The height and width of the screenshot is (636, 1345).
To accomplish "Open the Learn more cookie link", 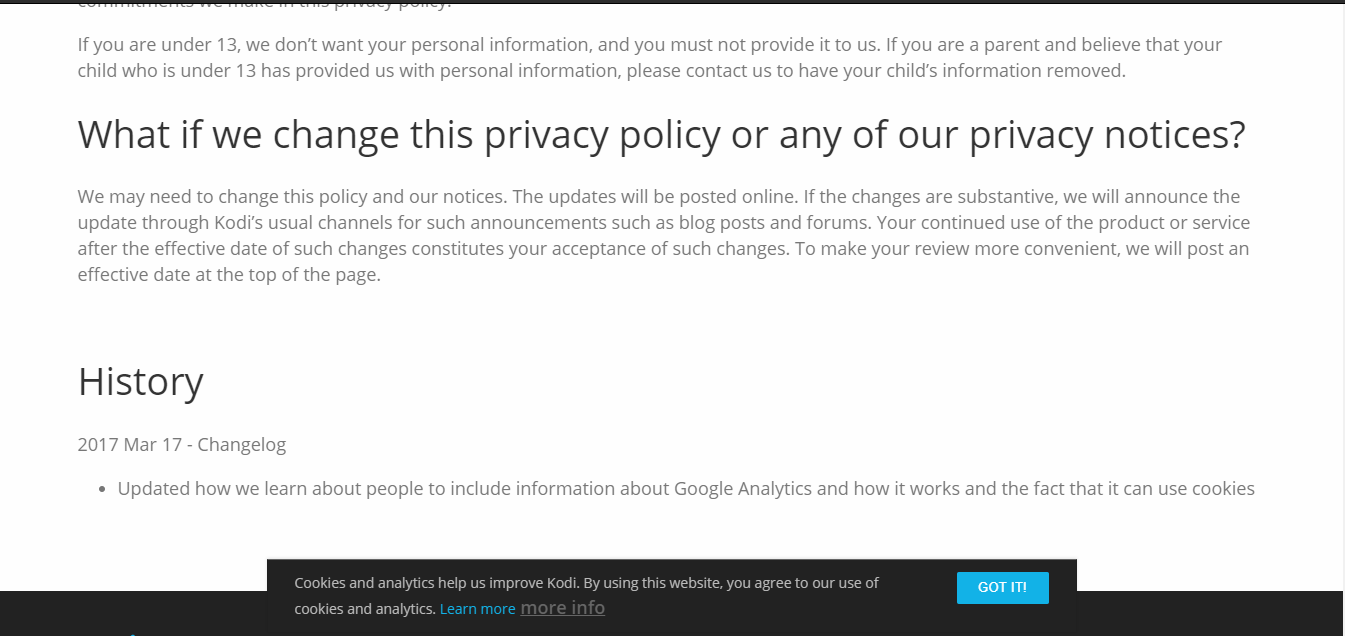I will click(x=477, y=609).
